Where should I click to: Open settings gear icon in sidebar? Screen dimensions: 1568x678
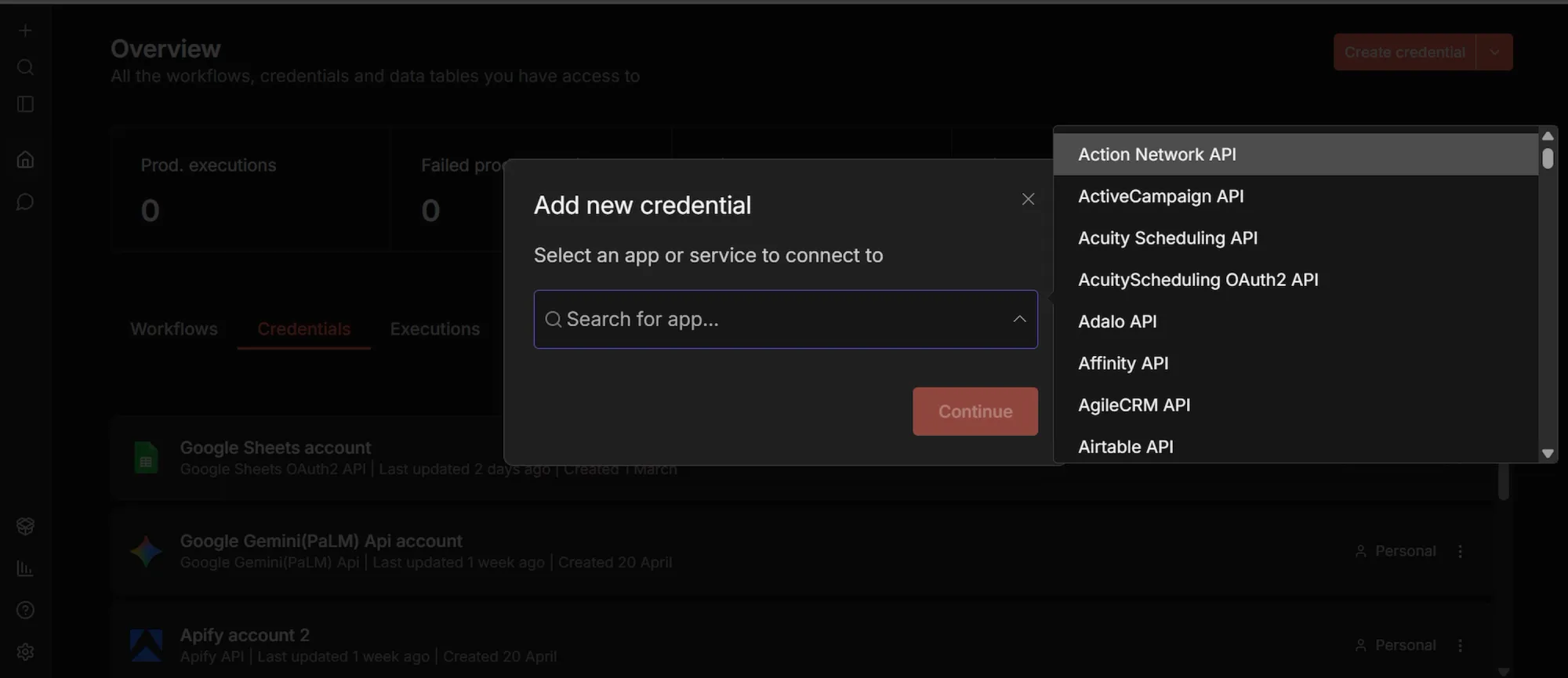coord(25,652)
